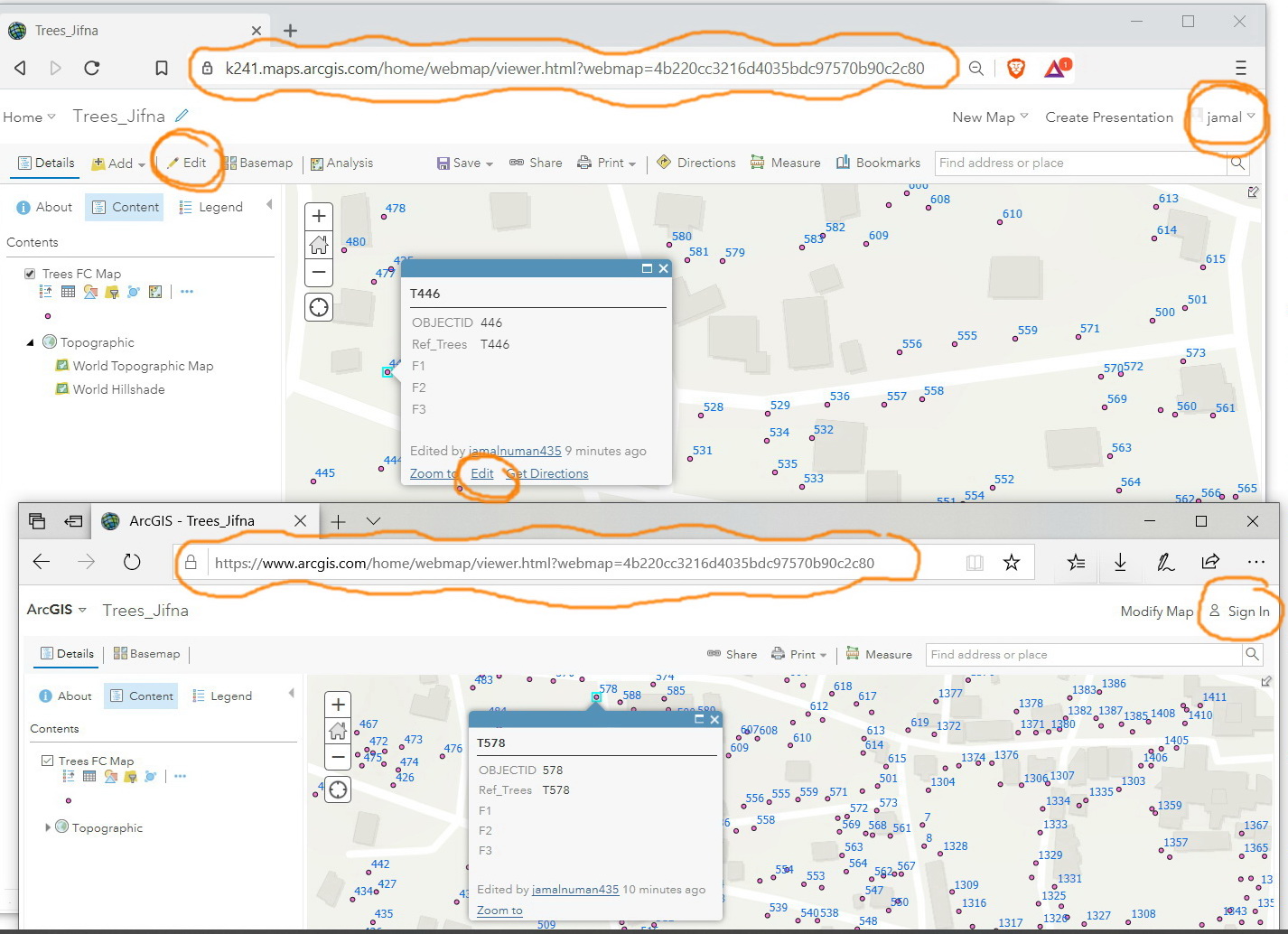Screen dimensions: 1288x934
Task: Click the pencil icon next to Trees_Jifna title
Action: pos(182,116)
